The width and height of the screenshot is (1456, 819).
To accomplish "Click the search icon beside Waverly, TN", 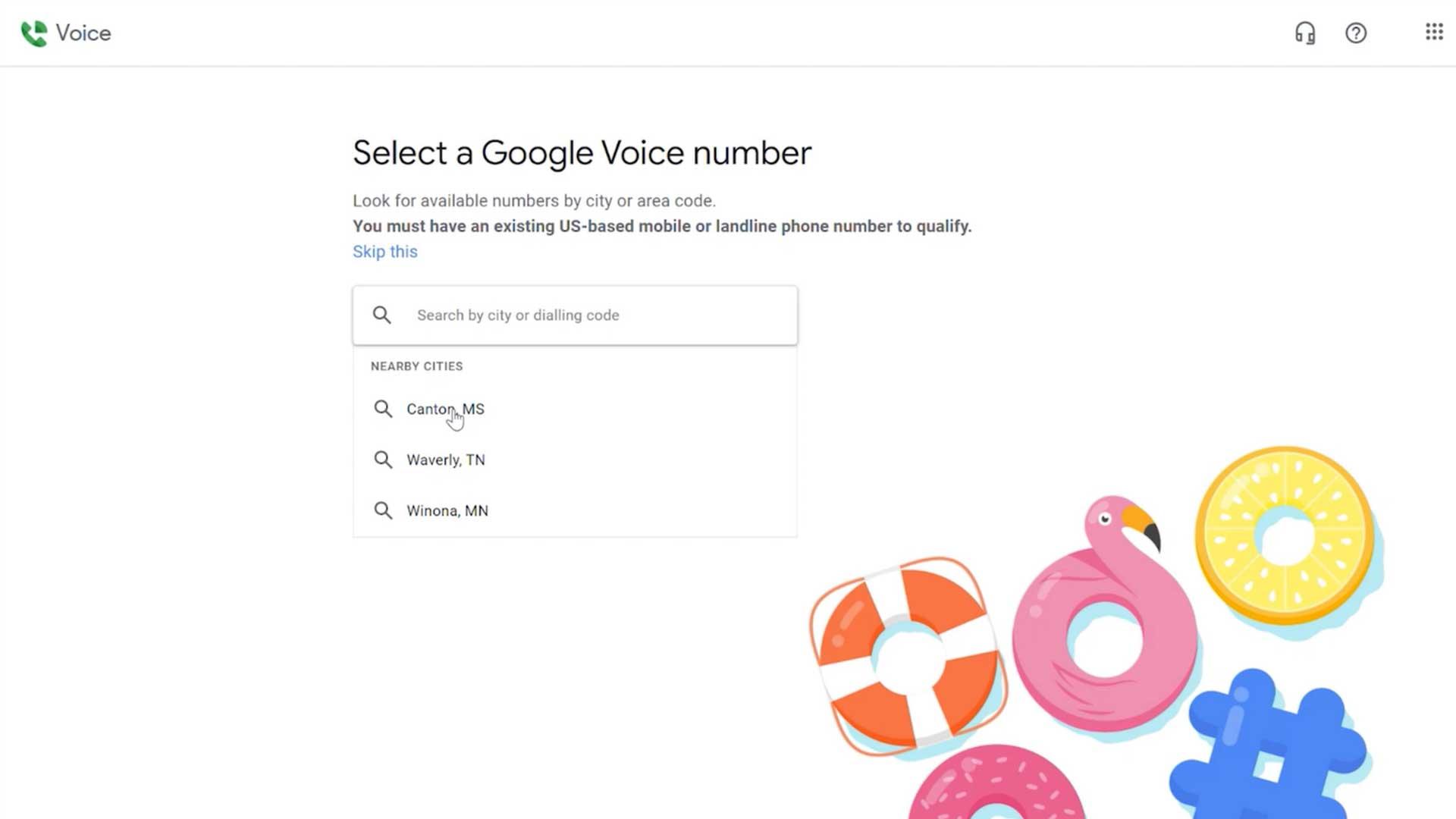I will point(383,460).
